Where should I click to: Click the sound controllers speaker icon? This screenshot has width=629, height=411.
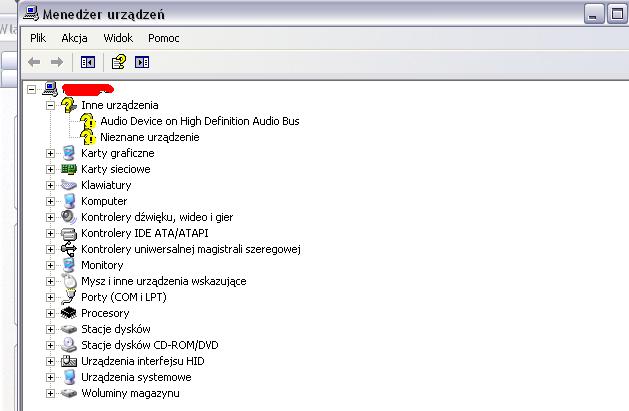tap(69, 217)
